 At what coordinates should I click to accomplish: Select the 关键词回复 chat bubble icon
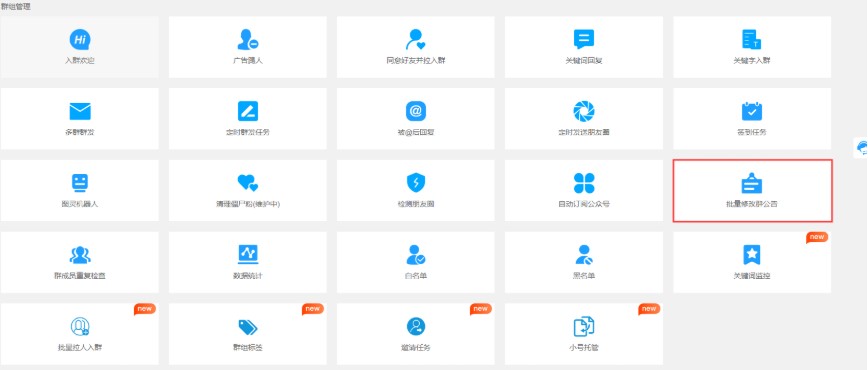point(583,39)
